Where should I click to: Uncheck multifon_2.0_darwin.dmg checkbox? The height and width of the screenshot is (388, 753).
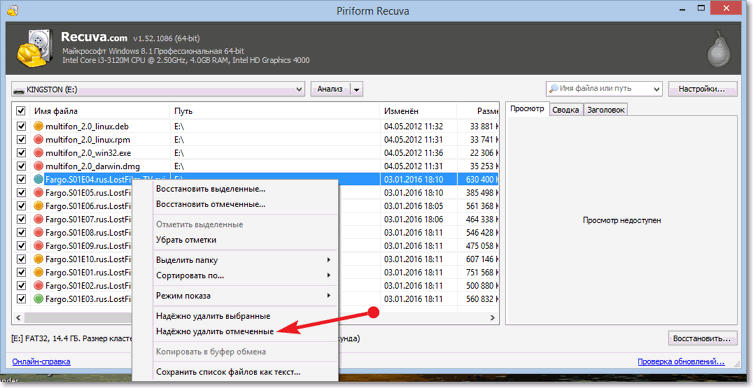click(21, 166)
